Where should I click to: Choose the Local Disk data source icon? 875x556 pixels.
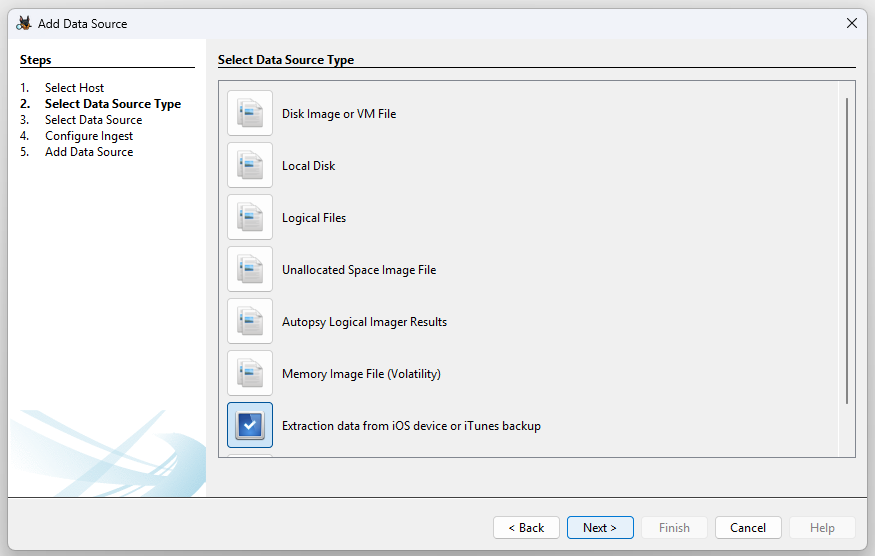pyautogui.click(x=250, y=165)
